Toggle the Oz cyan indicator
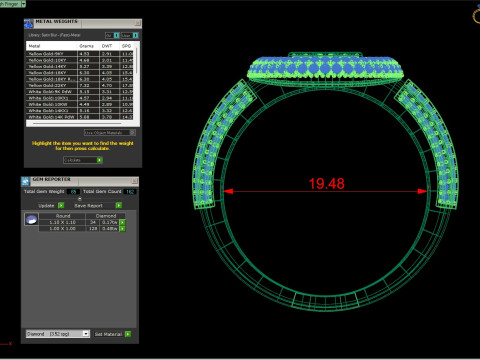The width and height of the screenshot is (480, 360). (117, 35)
